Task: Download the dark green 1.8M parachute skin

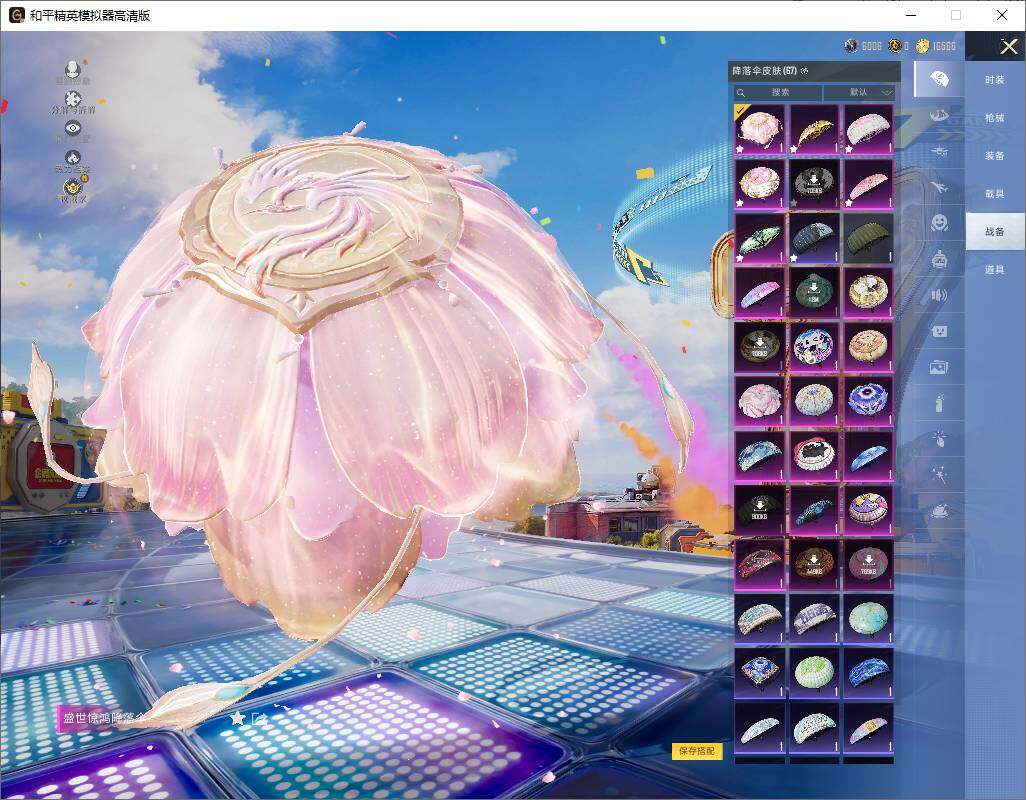Action: point(814,292)
